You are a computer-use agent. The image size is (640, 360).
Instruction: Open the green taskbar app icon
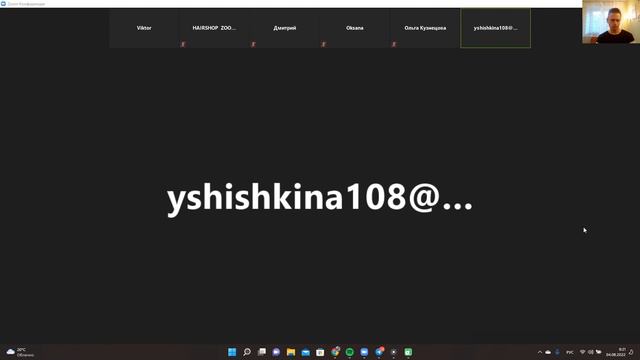coord(408,352)
